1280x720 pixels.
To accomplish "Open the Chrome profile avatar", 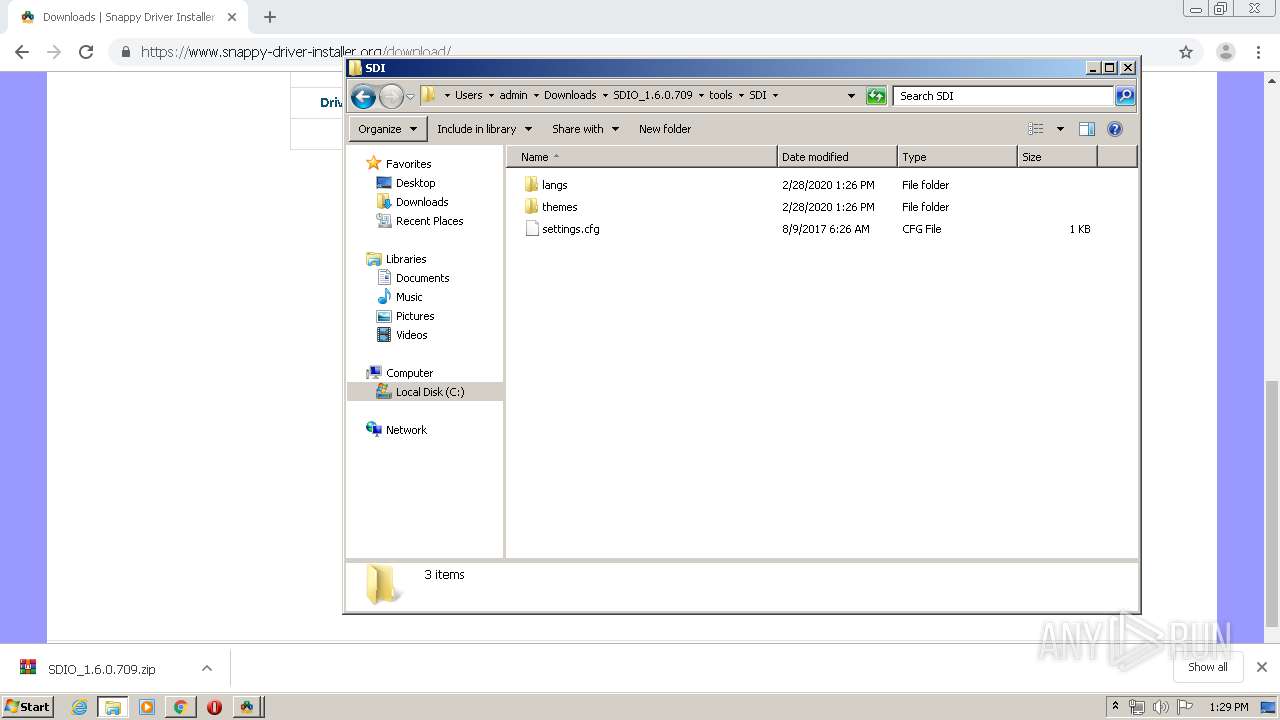I will [x=1225, y=52].
